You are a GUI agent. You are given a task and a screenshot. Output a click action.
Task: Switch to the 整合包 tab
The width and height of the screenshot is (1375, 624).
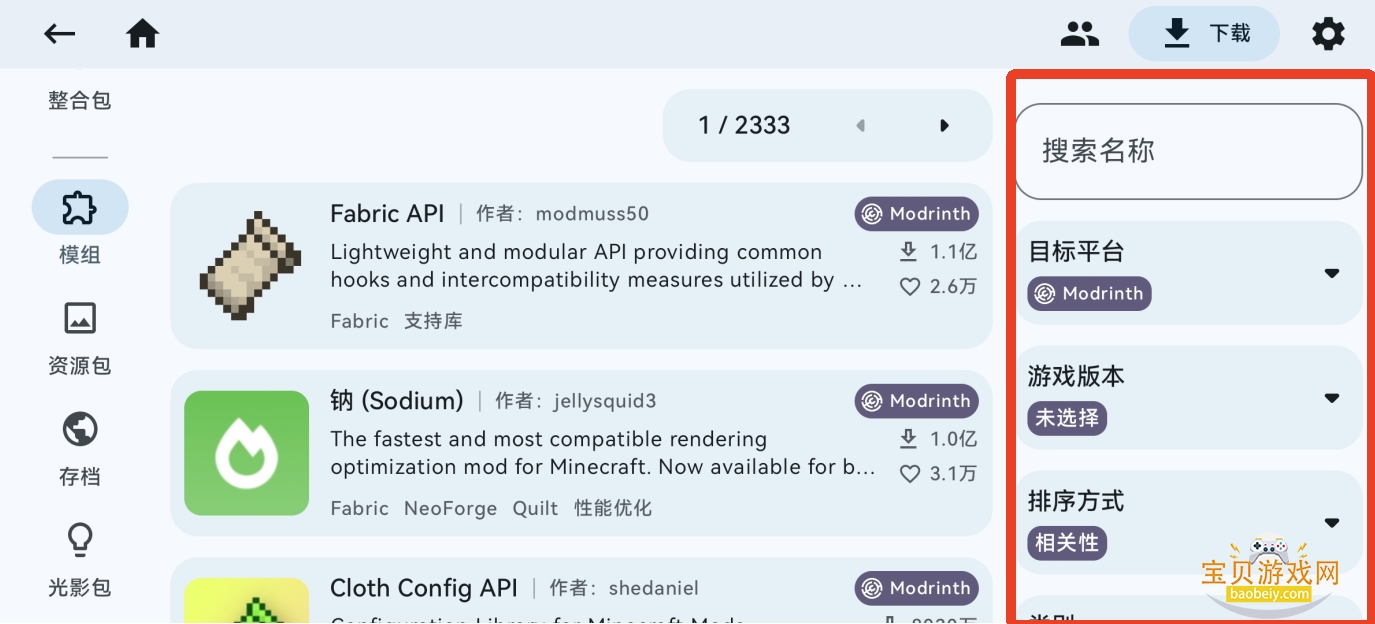[80, 100]
